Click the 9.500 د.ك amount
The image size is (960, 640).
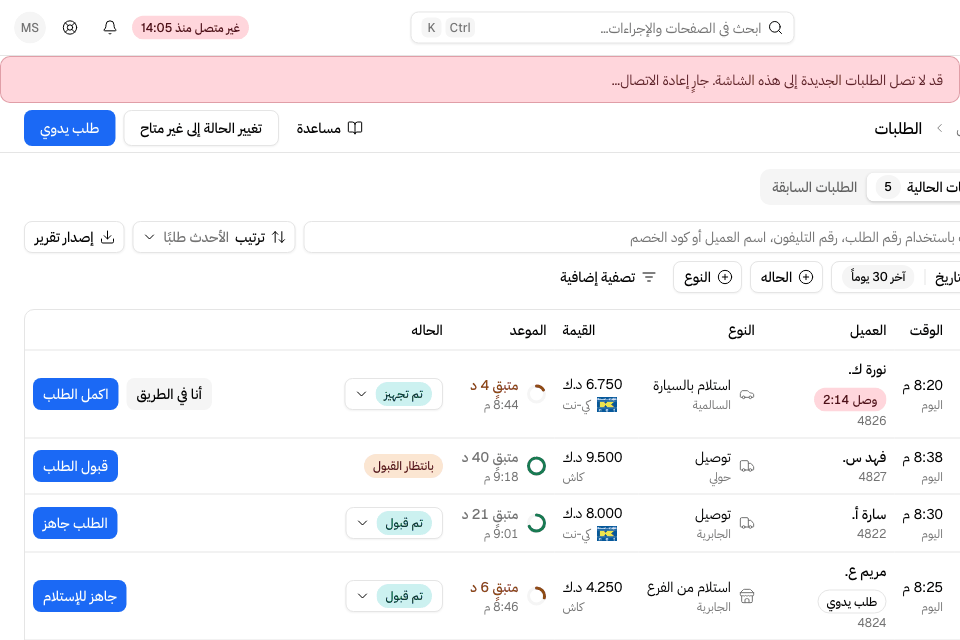click(593, 457)
